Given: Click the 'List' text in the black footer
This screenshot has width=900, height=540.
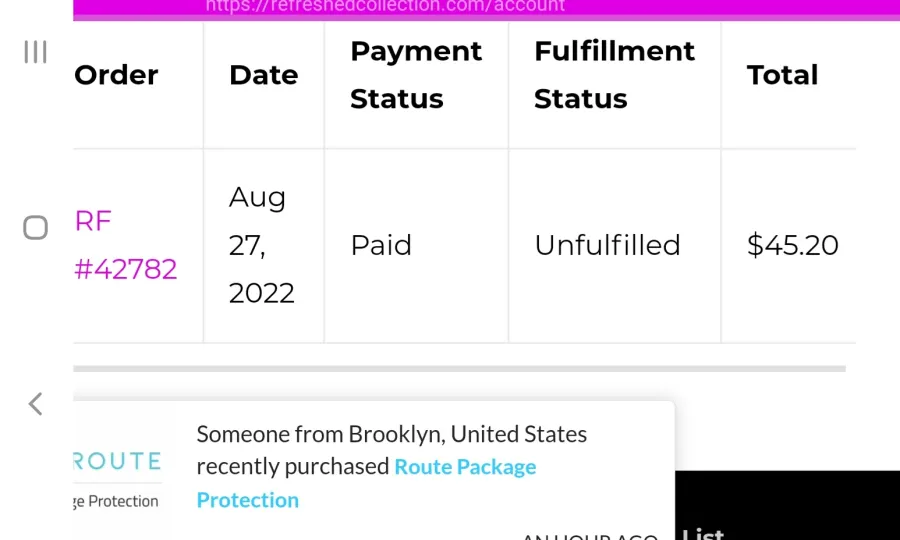Looking at the screenshot, I should (x=703, y=534).
